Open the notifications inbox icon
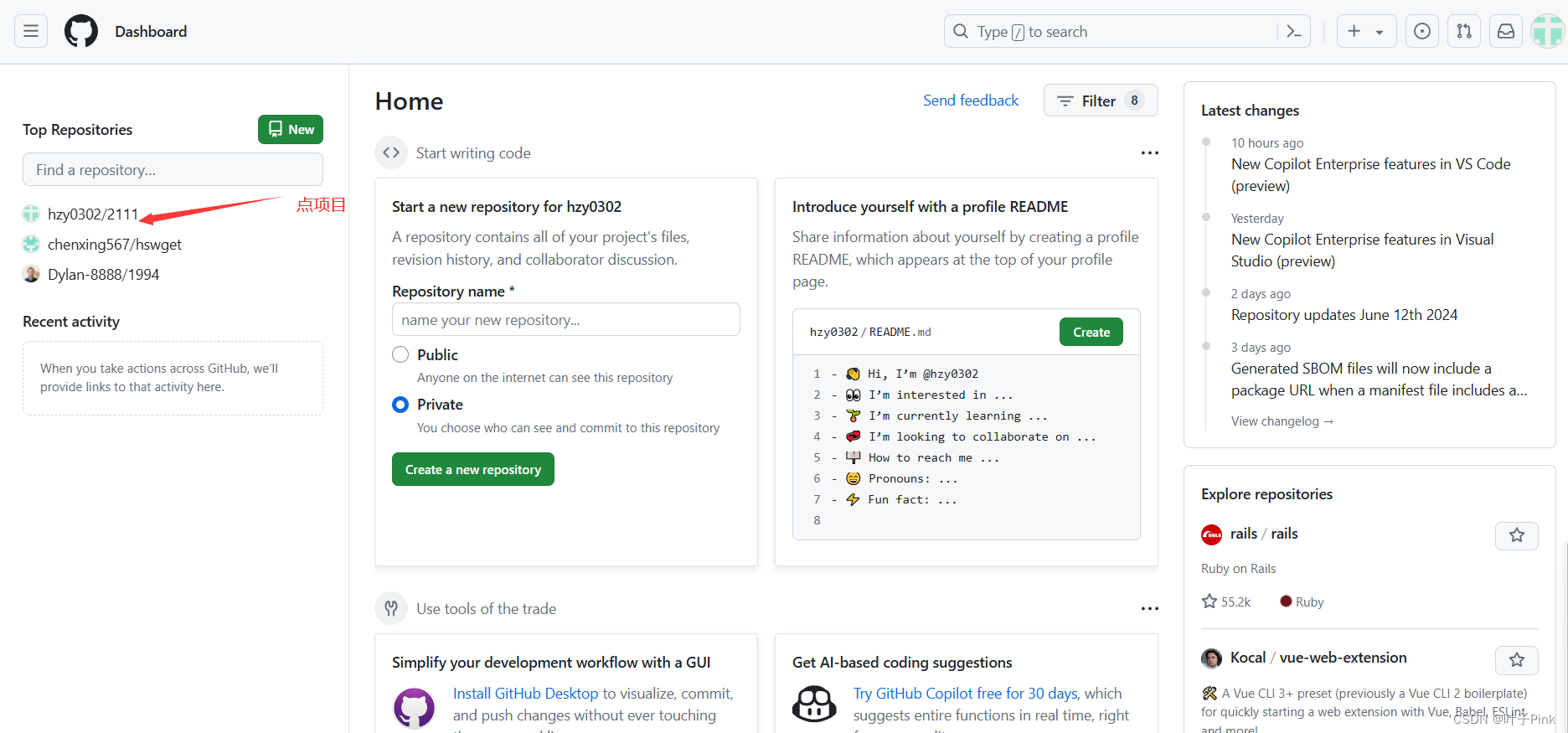The width and height of the screenshot is (1568, 733). (x=1506, y=31)
